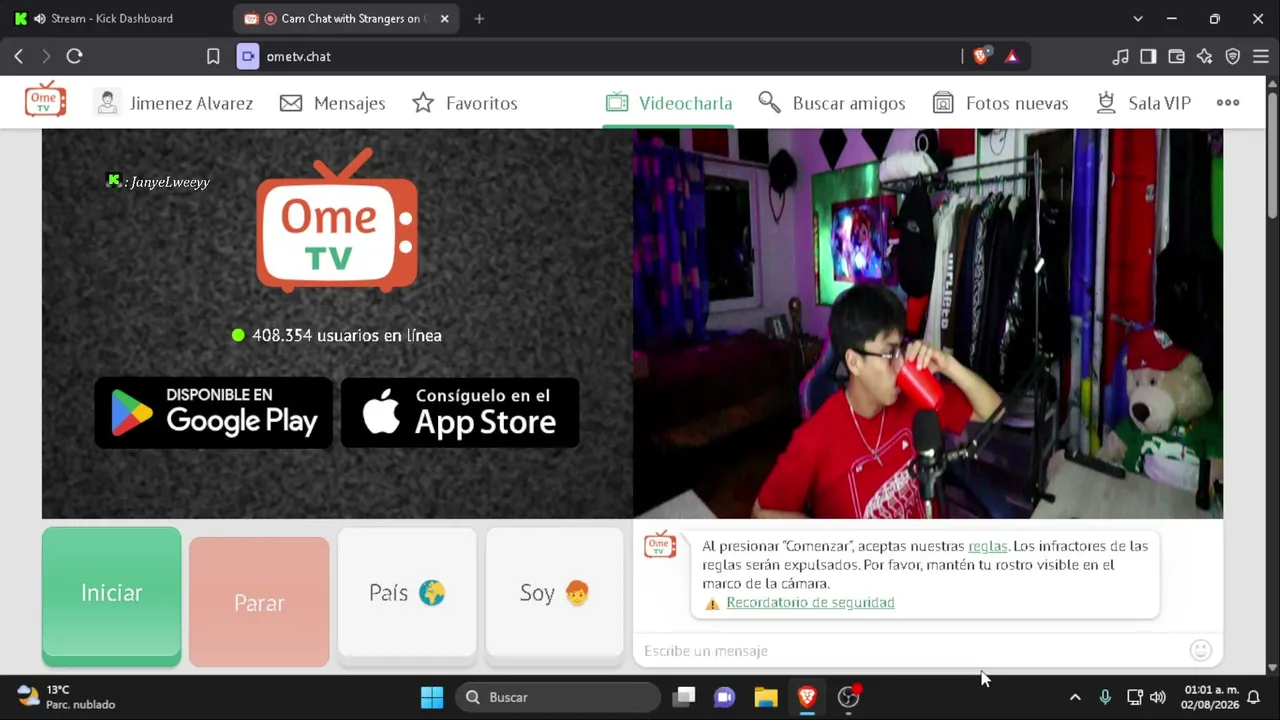
Task: Click the Jimenez Alvarez profile name
Action: [x=191, y=103]
